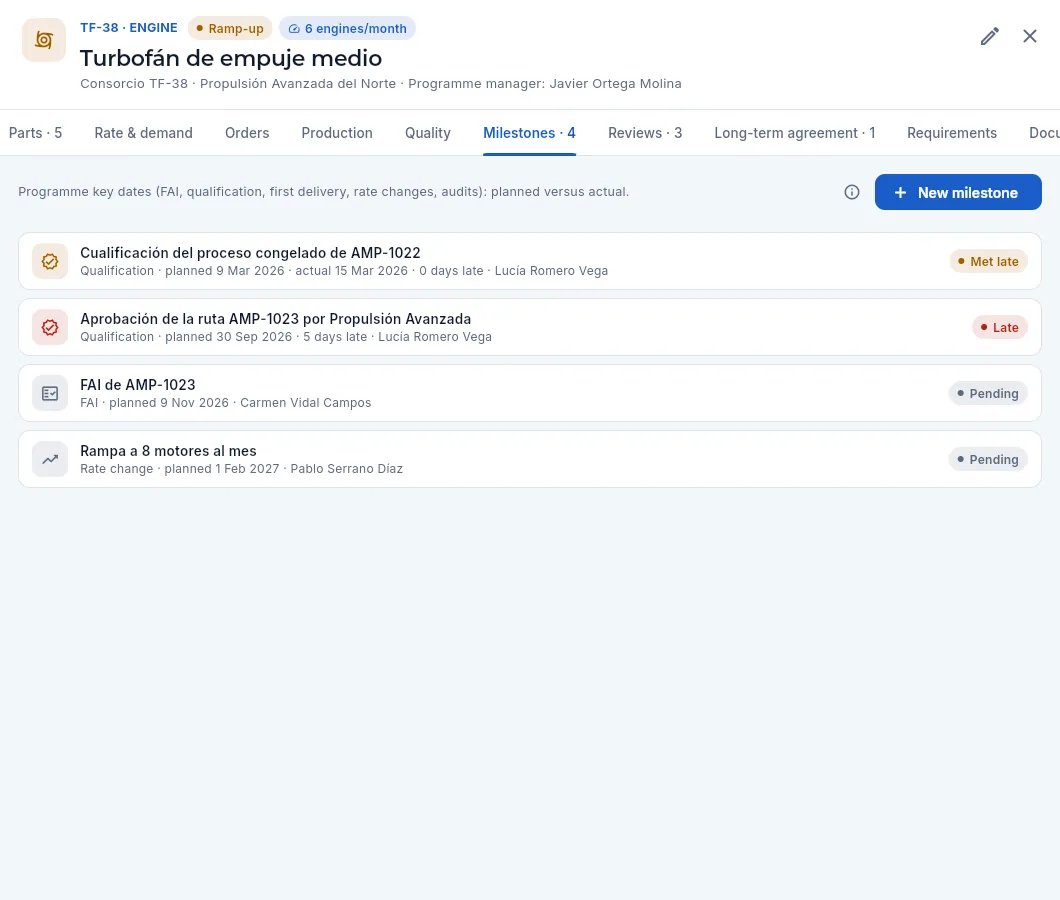Click the title "Turbofán de empuje medio"
The width and height of the screenshot is (1060, 900).
[231, 58]
